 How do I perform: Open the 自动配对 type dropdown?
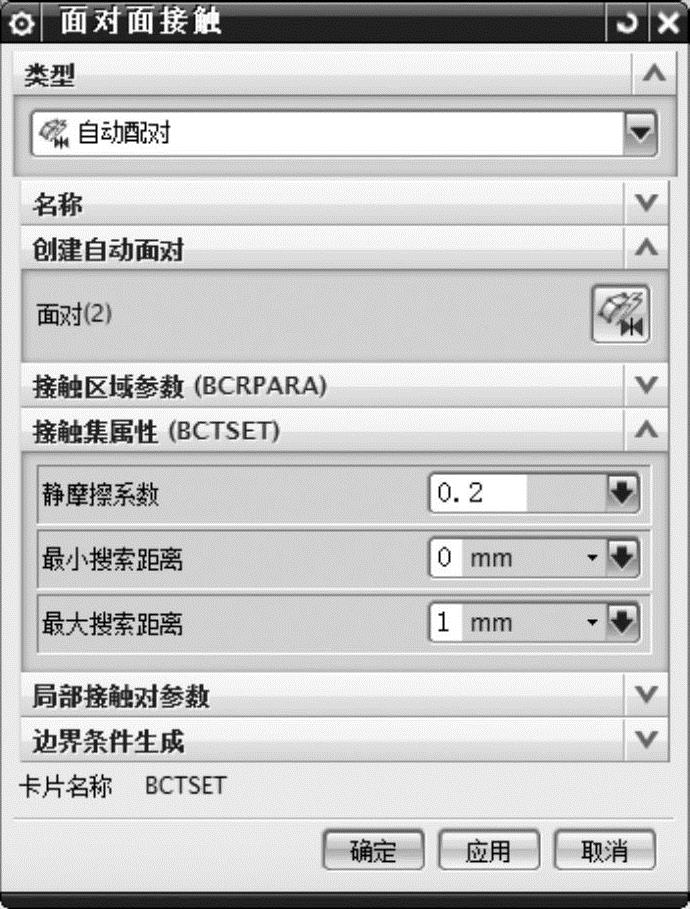coord(638,132)
